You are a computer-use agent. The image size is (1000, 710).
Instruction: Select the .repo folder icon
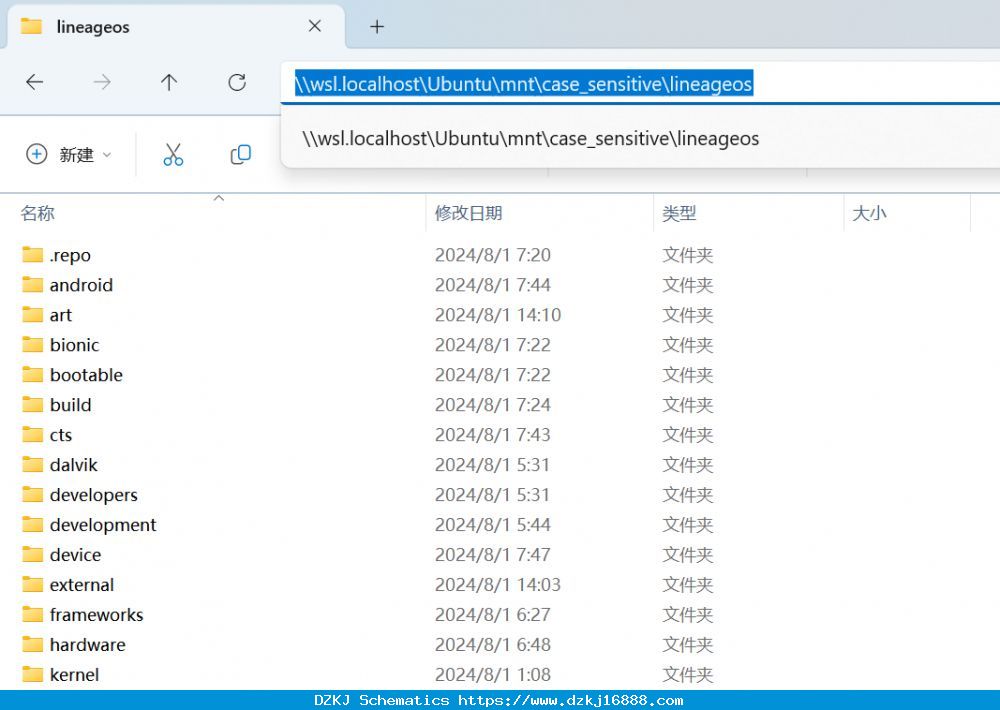32,255
